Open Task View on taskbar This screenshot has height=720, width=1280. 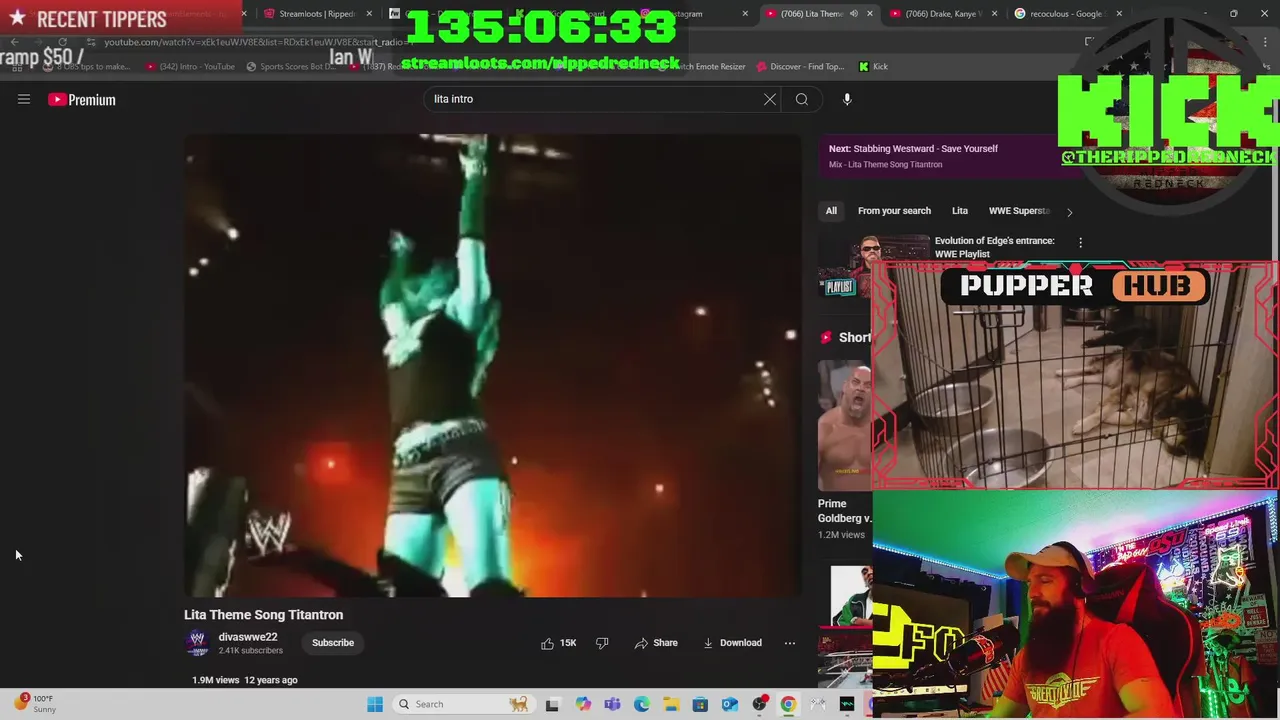[552, 704]
